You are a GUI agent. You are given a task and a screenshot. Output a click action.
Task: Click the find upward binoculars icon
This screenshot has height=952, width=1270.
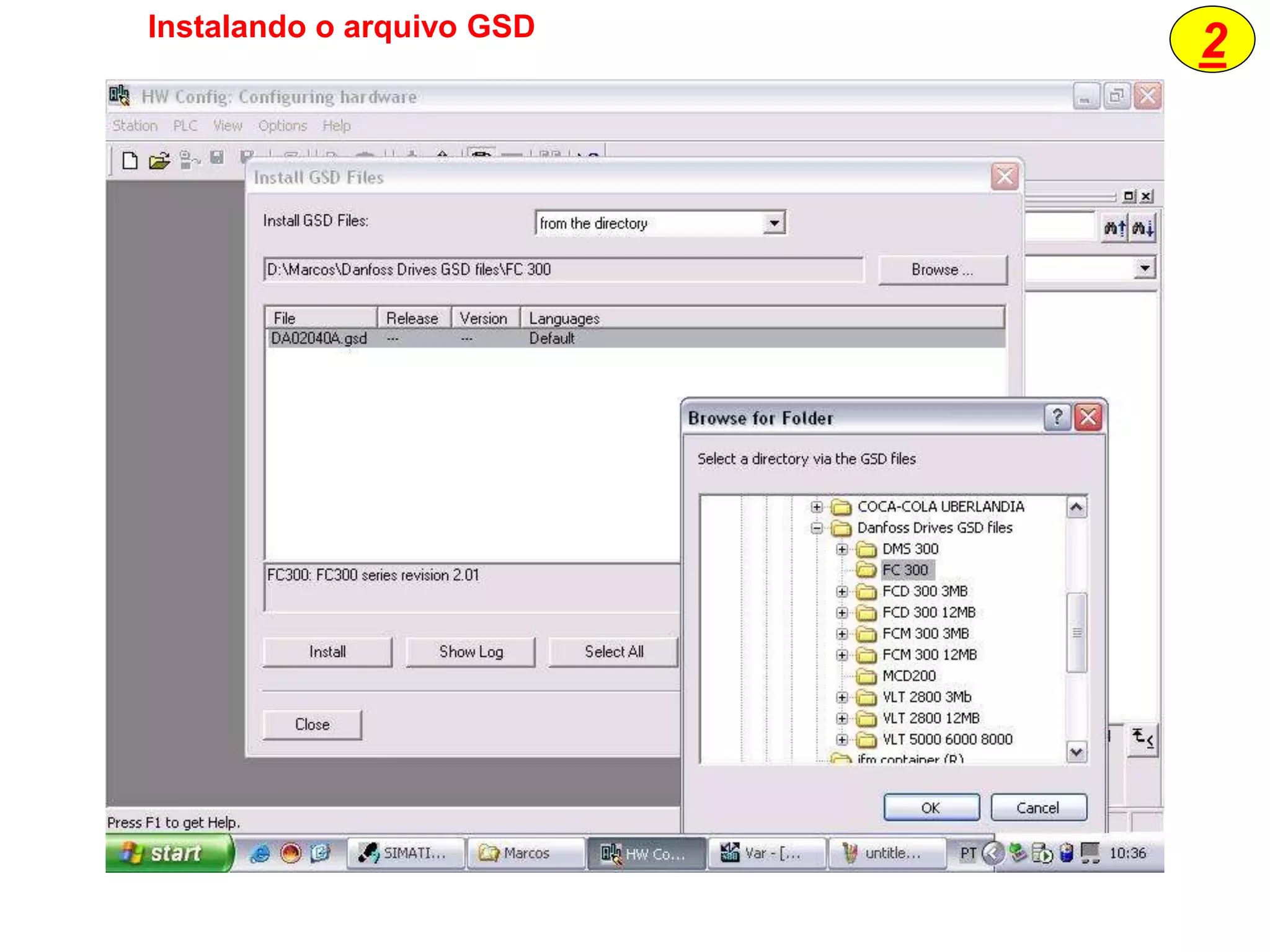tap(1114, 229)
